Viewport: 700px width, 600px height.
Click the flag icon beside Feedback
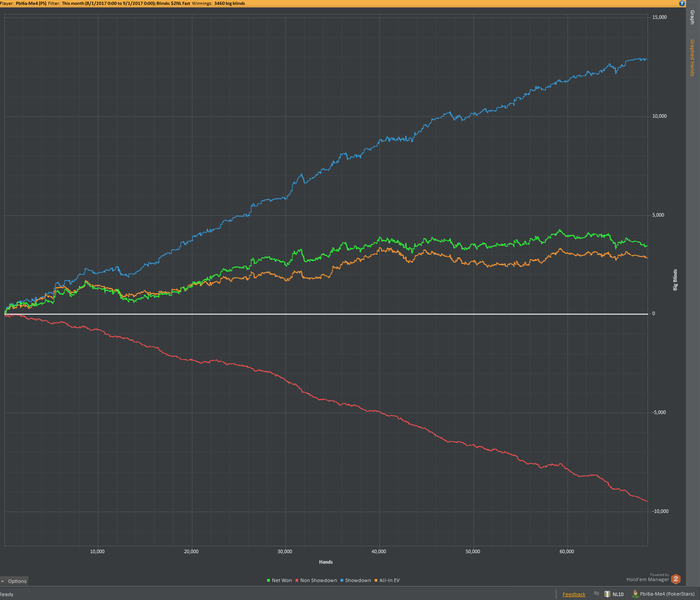(596, 594)
